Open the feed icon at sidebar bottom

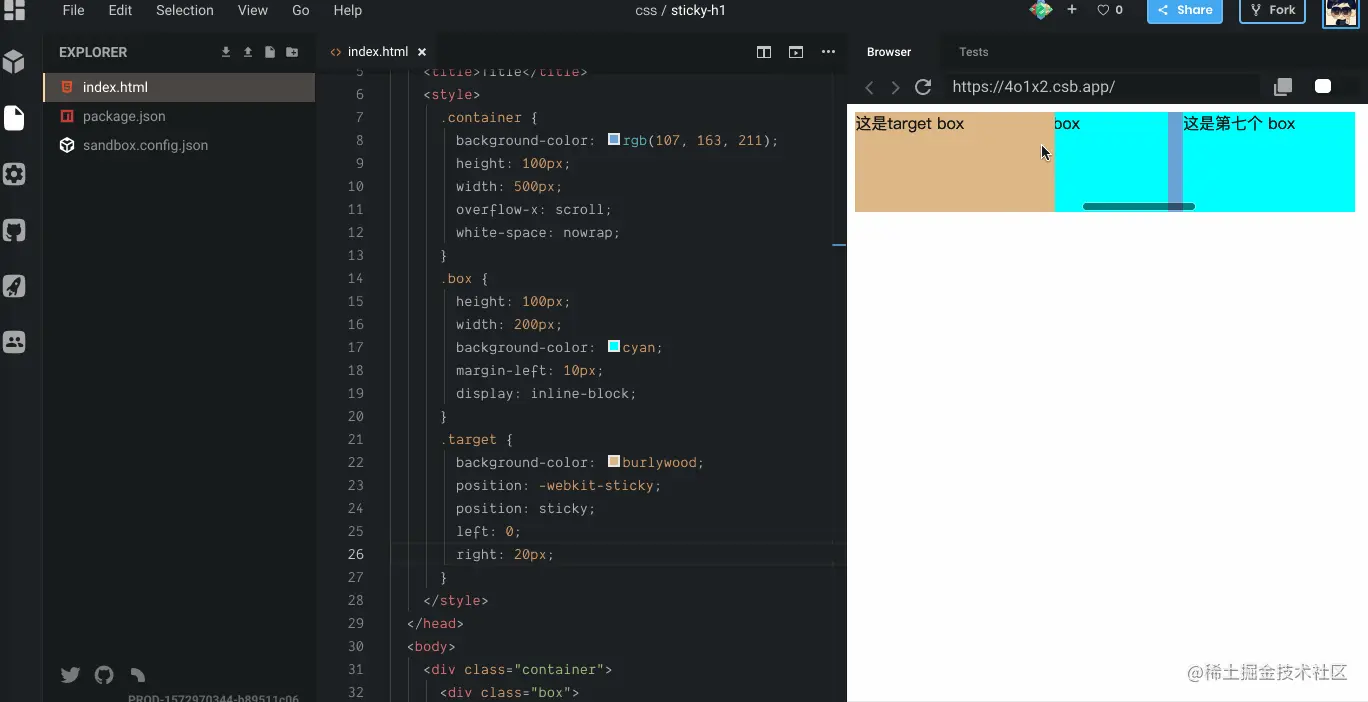[138, 675]
